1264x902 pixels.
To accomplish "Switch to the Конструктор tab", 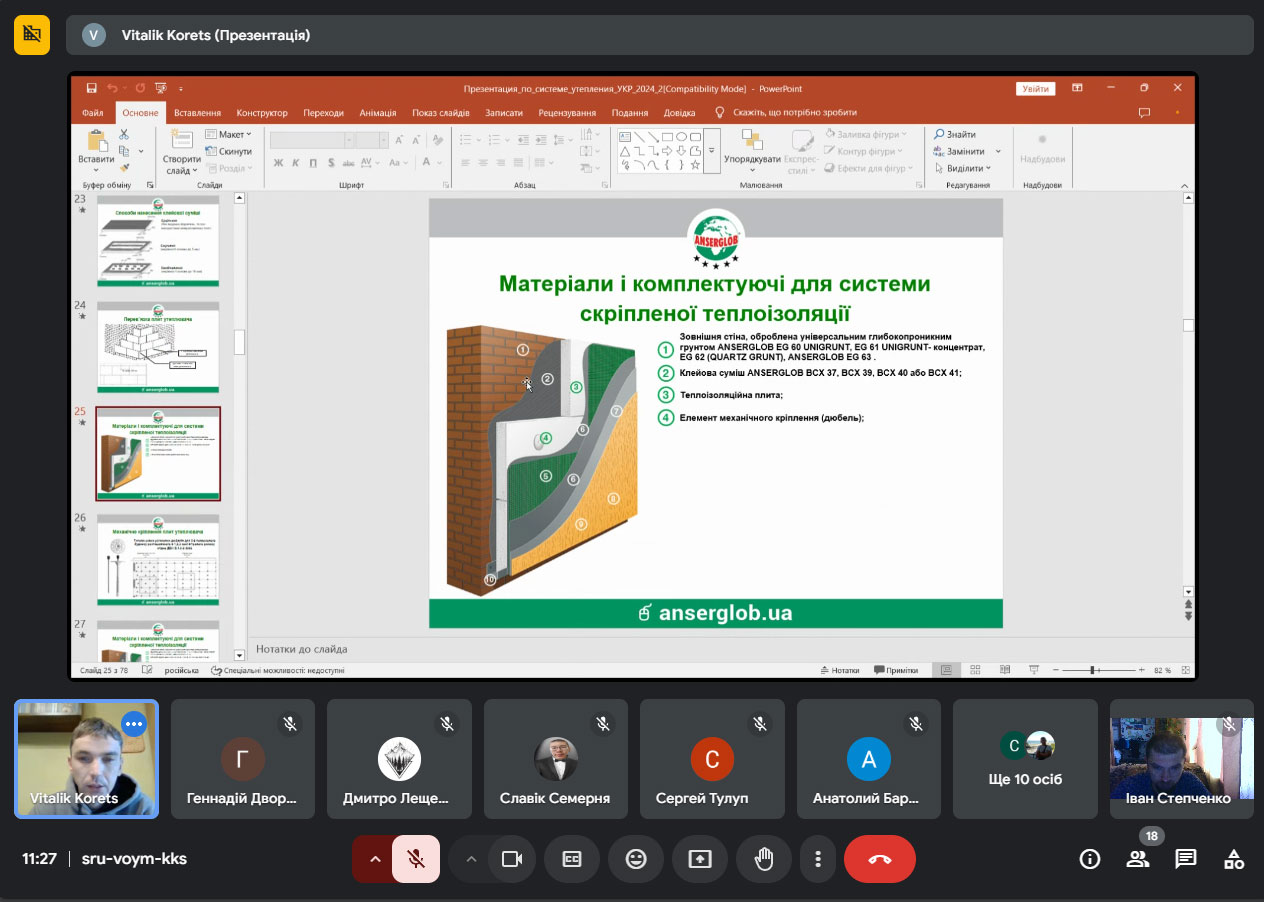I will [x=262, y=113].
